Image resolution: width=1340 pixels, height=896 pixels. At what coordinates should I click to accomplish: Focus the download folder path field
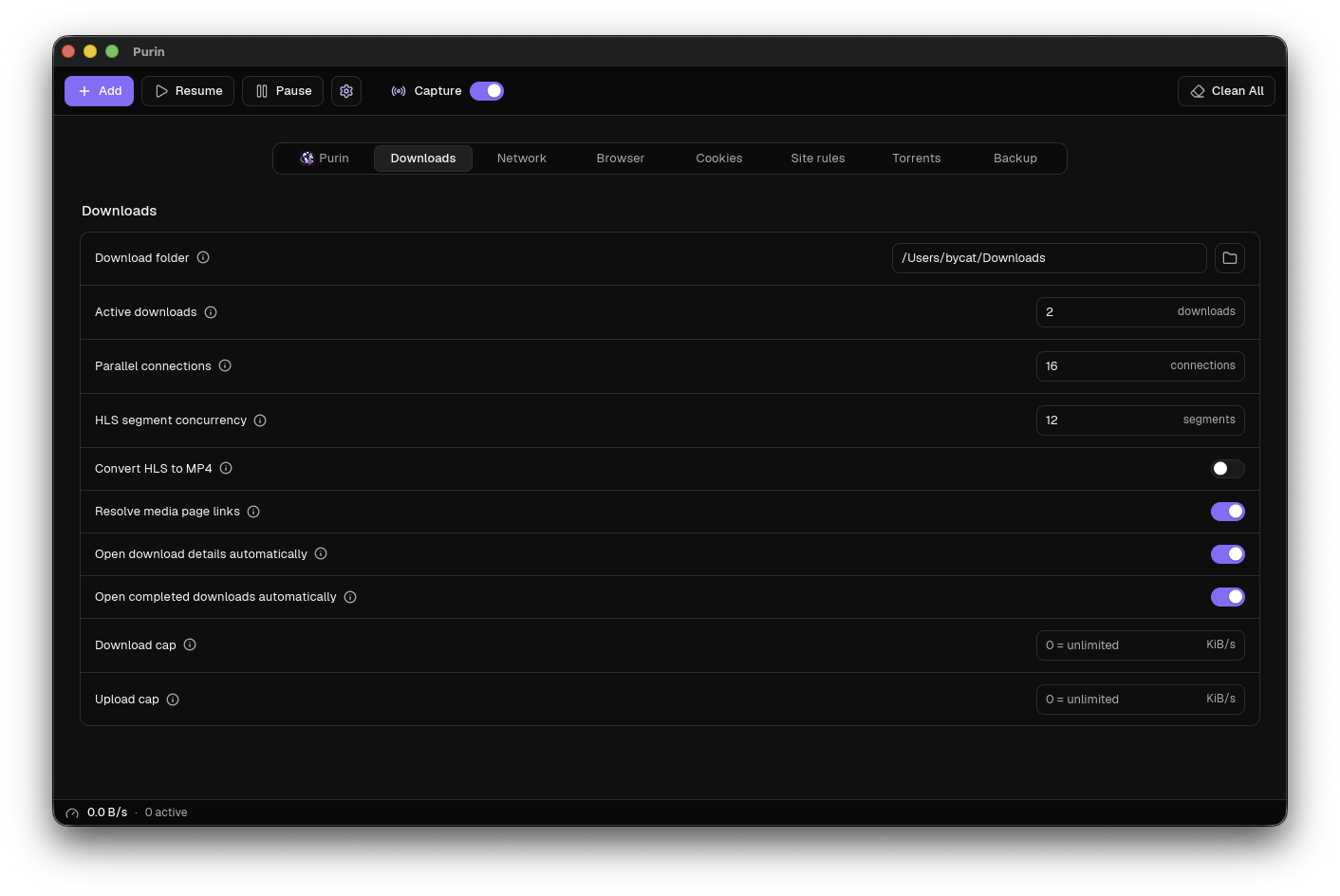pyautogui.click(x=1050, y=258)
